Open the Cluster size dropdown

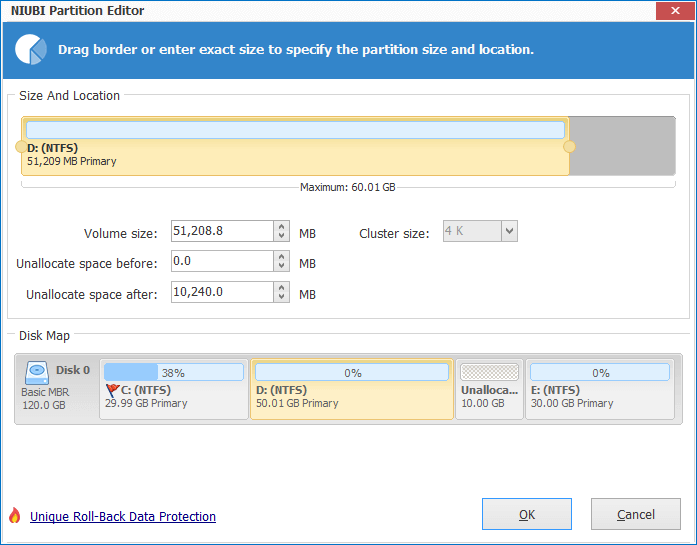[509, 231]
